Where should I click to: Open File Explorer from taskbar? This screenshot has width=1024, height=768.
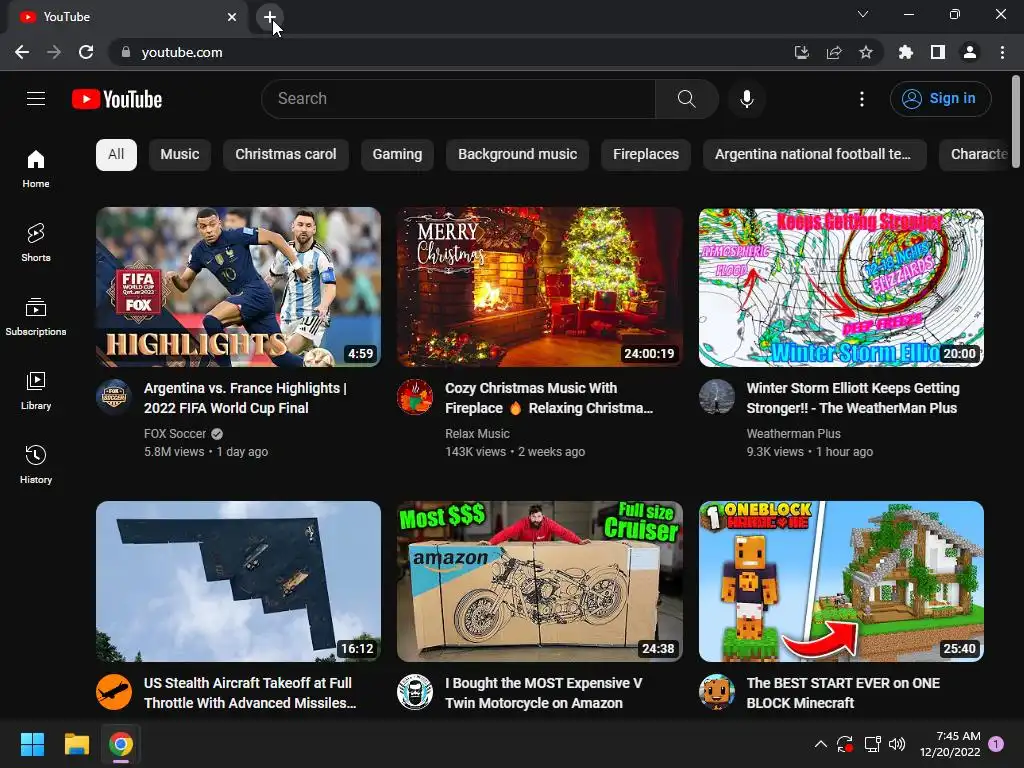point(76,744)
